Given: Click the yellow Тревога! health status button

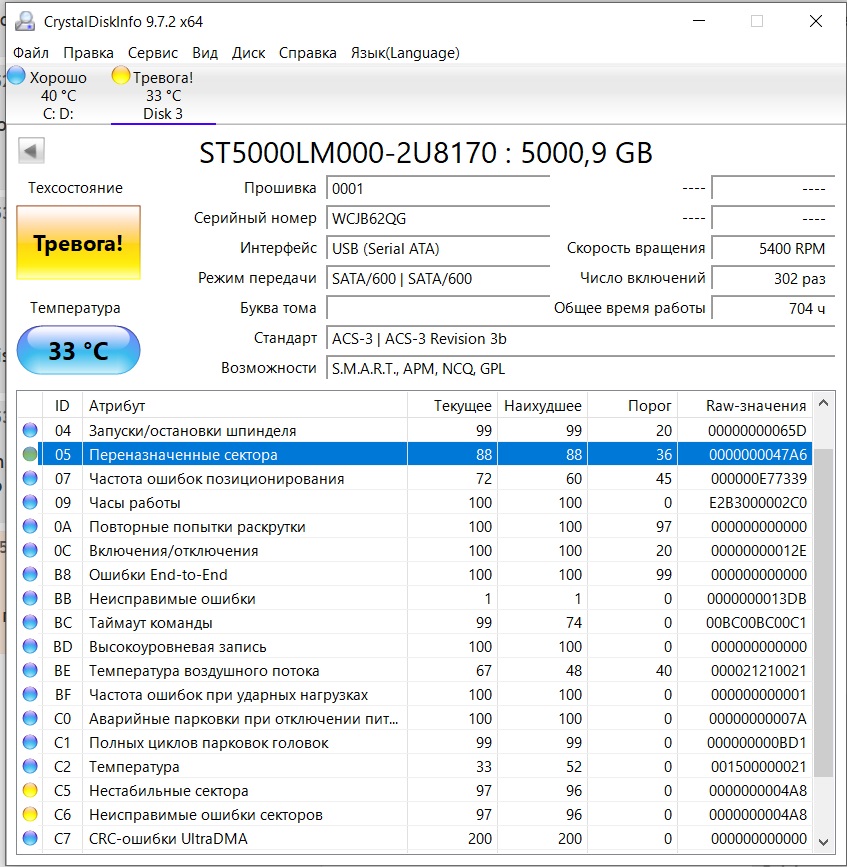Looking at the screenshot, I should (x=79, y=243).
